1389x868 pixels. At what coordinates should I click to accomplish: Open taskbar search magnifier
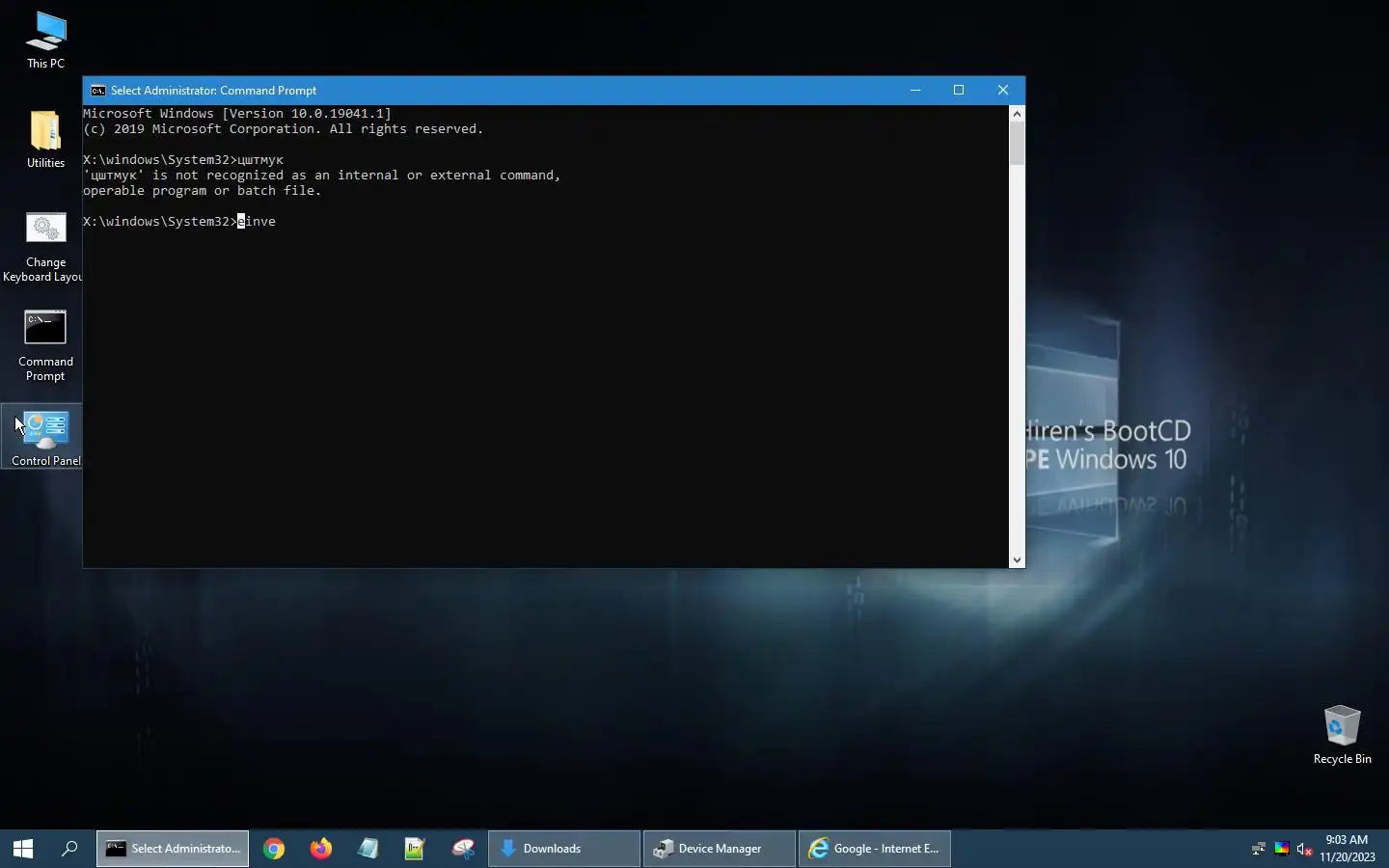tap(69, 849)
